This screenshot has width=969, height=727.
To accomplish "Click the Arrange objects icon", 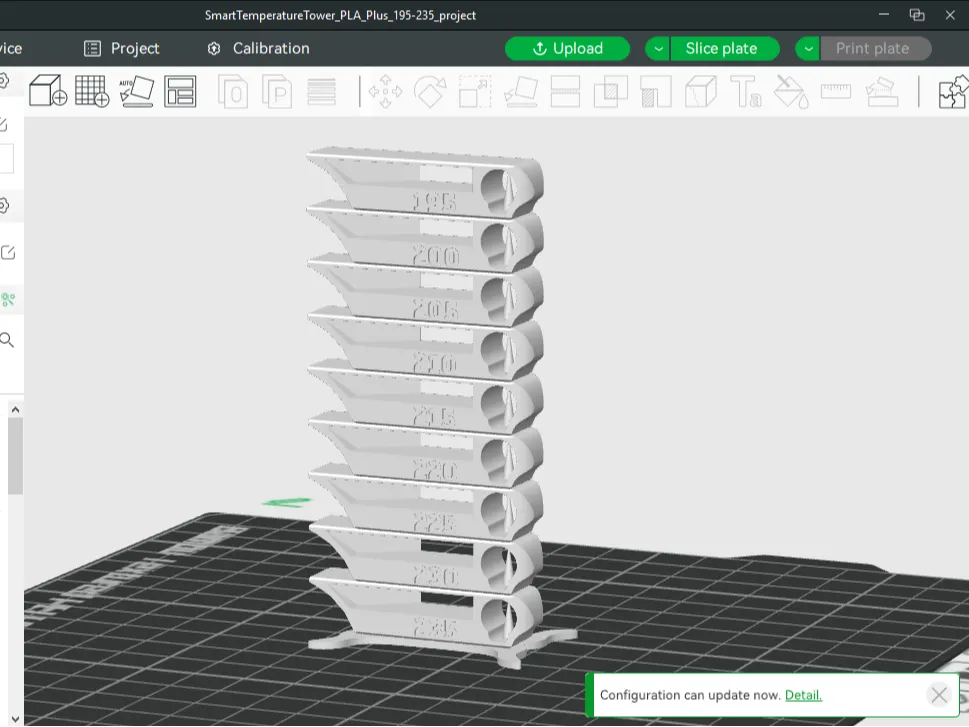I will 182,92.
